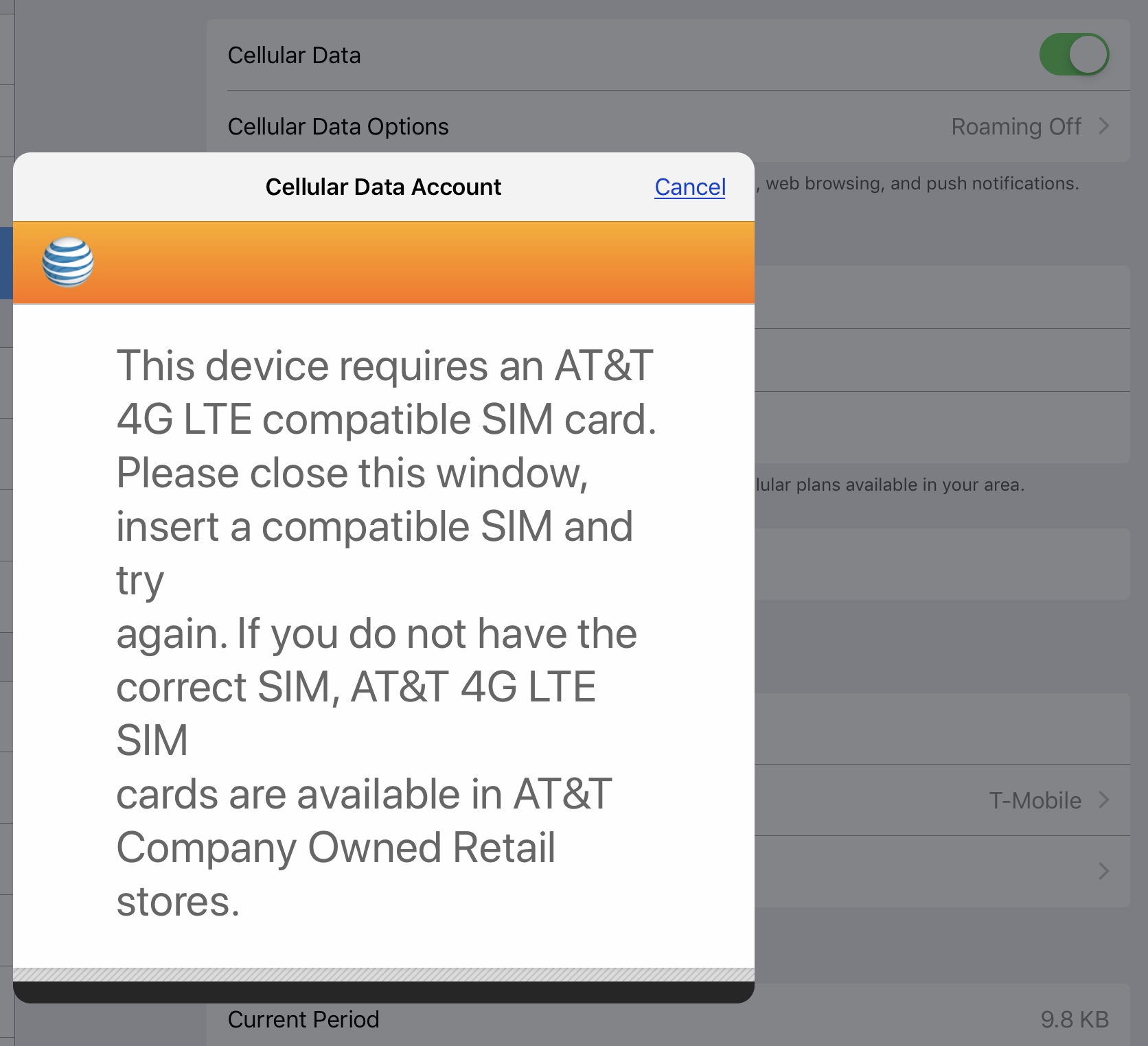Expand the chevron next to T-Mobile
The image size is (1148, 1046).
tap(1104, 800)
